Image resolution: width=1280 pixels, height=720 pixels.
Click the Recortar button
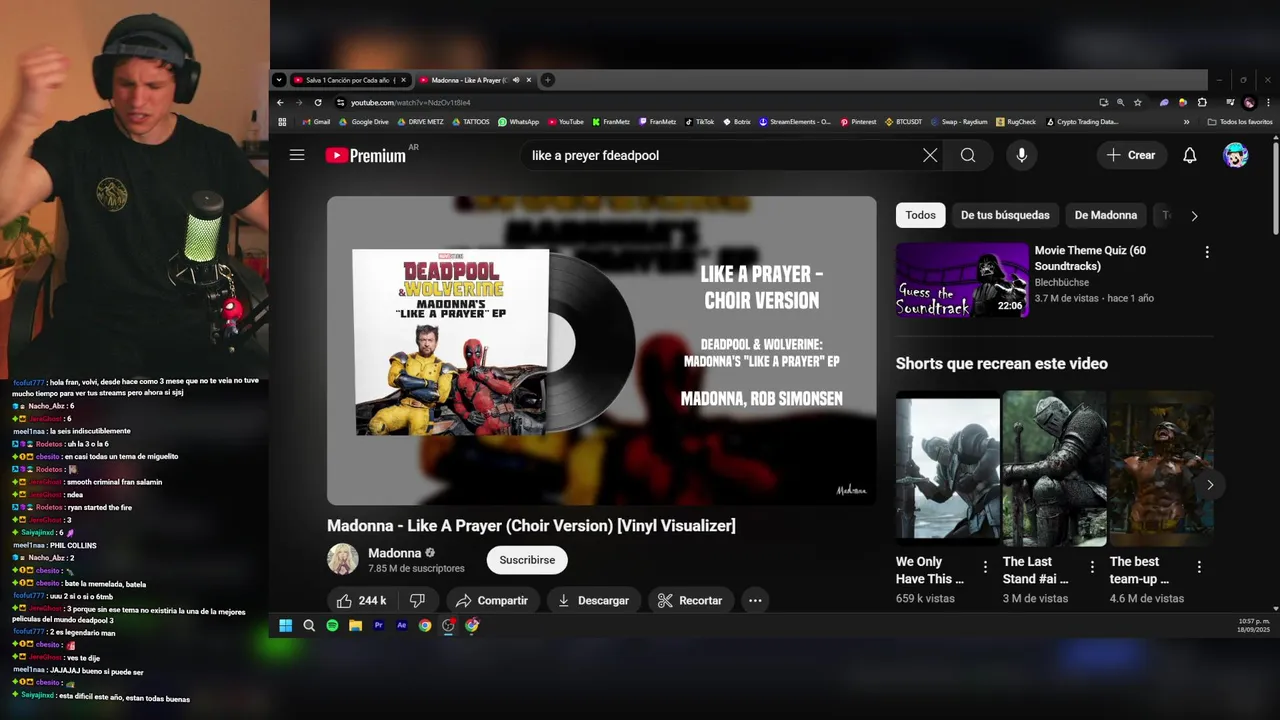(x=690, y=600)
